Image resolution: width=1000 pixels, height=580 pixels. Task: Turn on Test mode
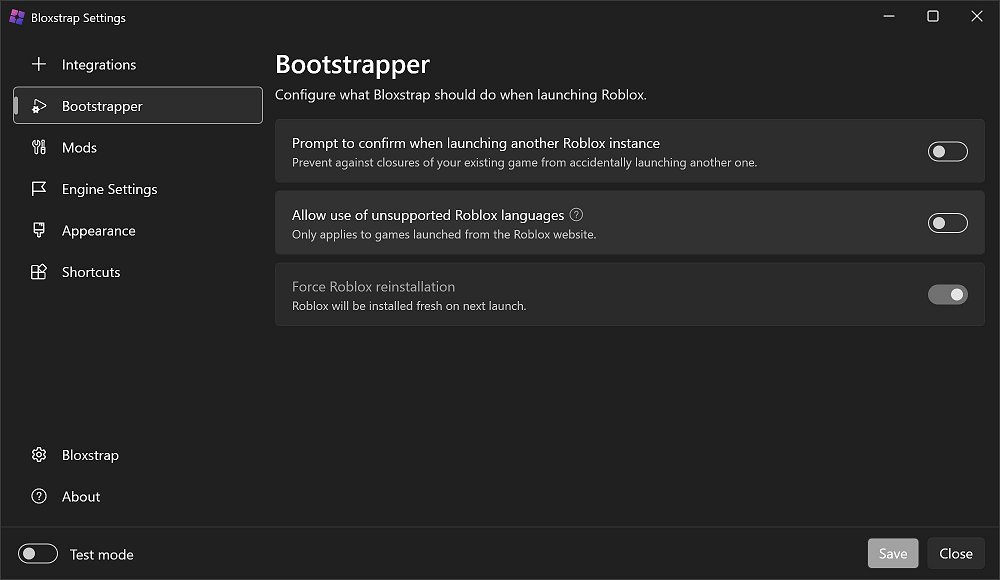39,554
